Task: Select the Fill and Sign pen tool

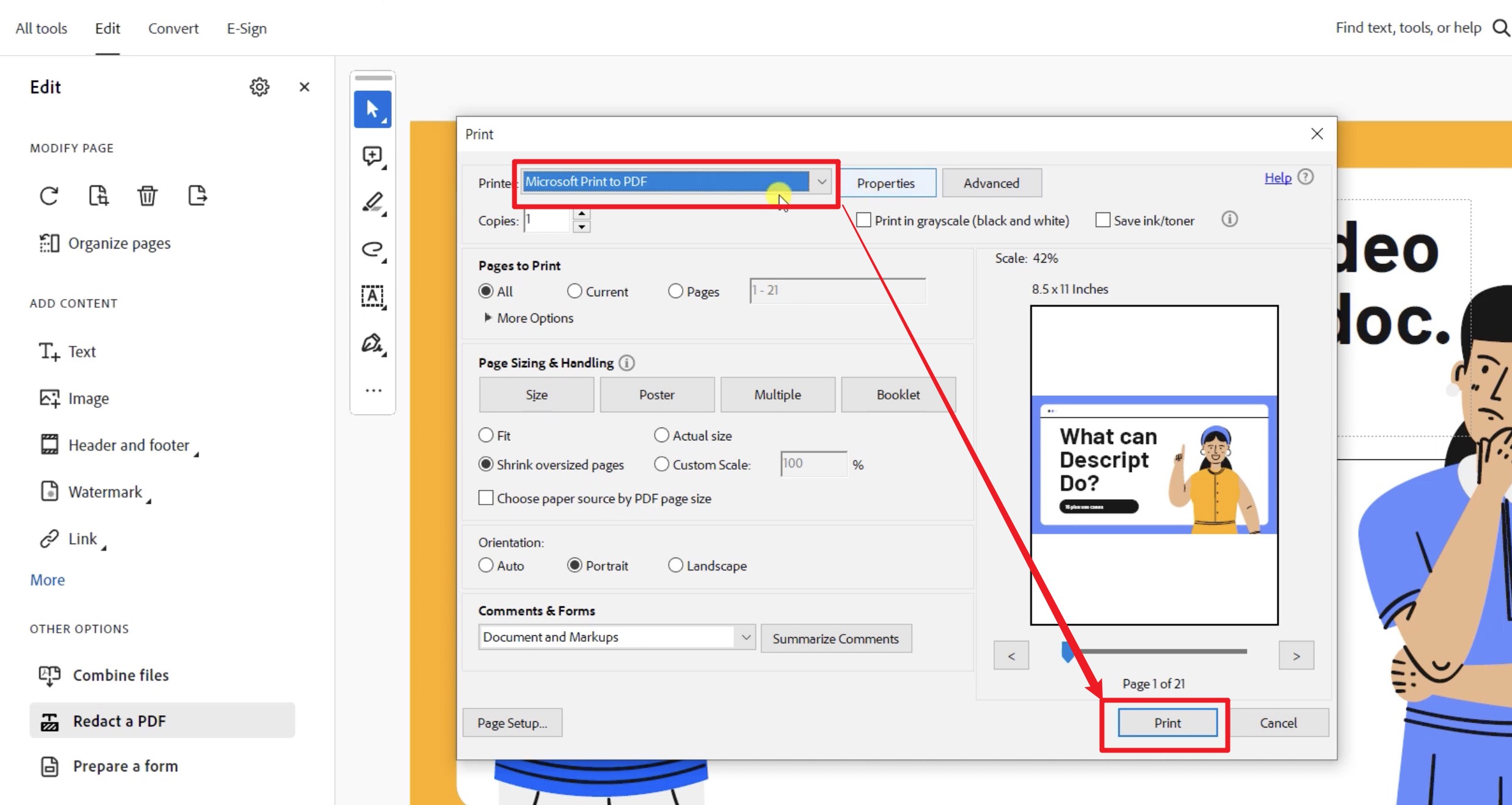Action: [373, 344]
